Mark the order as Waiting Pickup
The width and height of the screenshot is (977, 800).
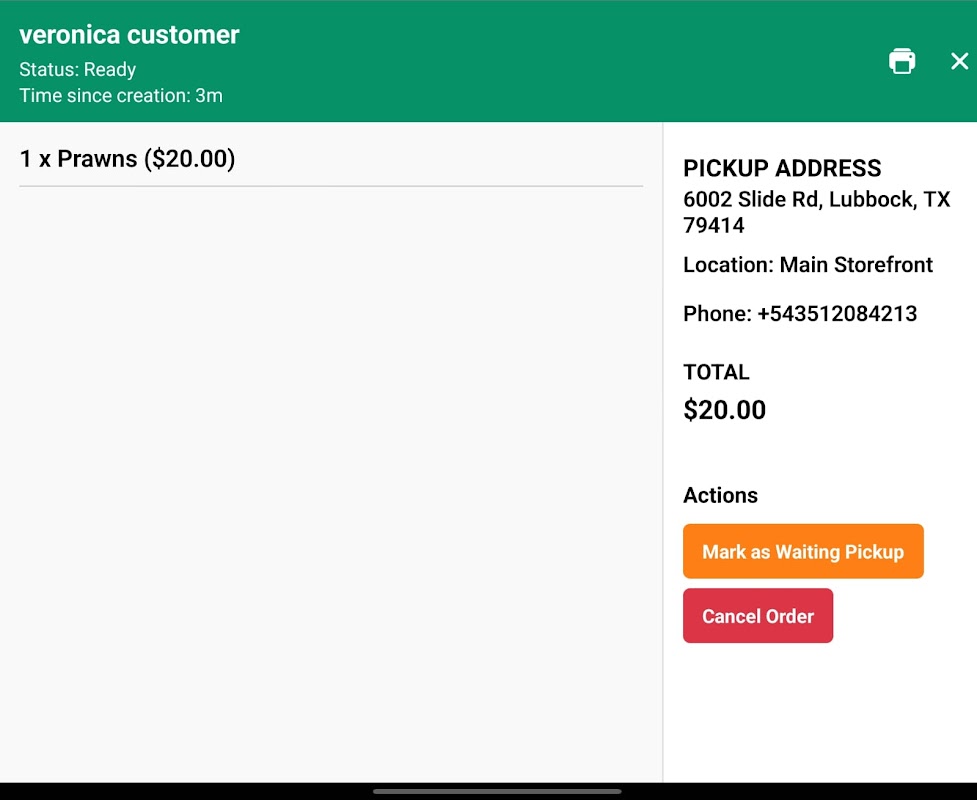(803, 551)
